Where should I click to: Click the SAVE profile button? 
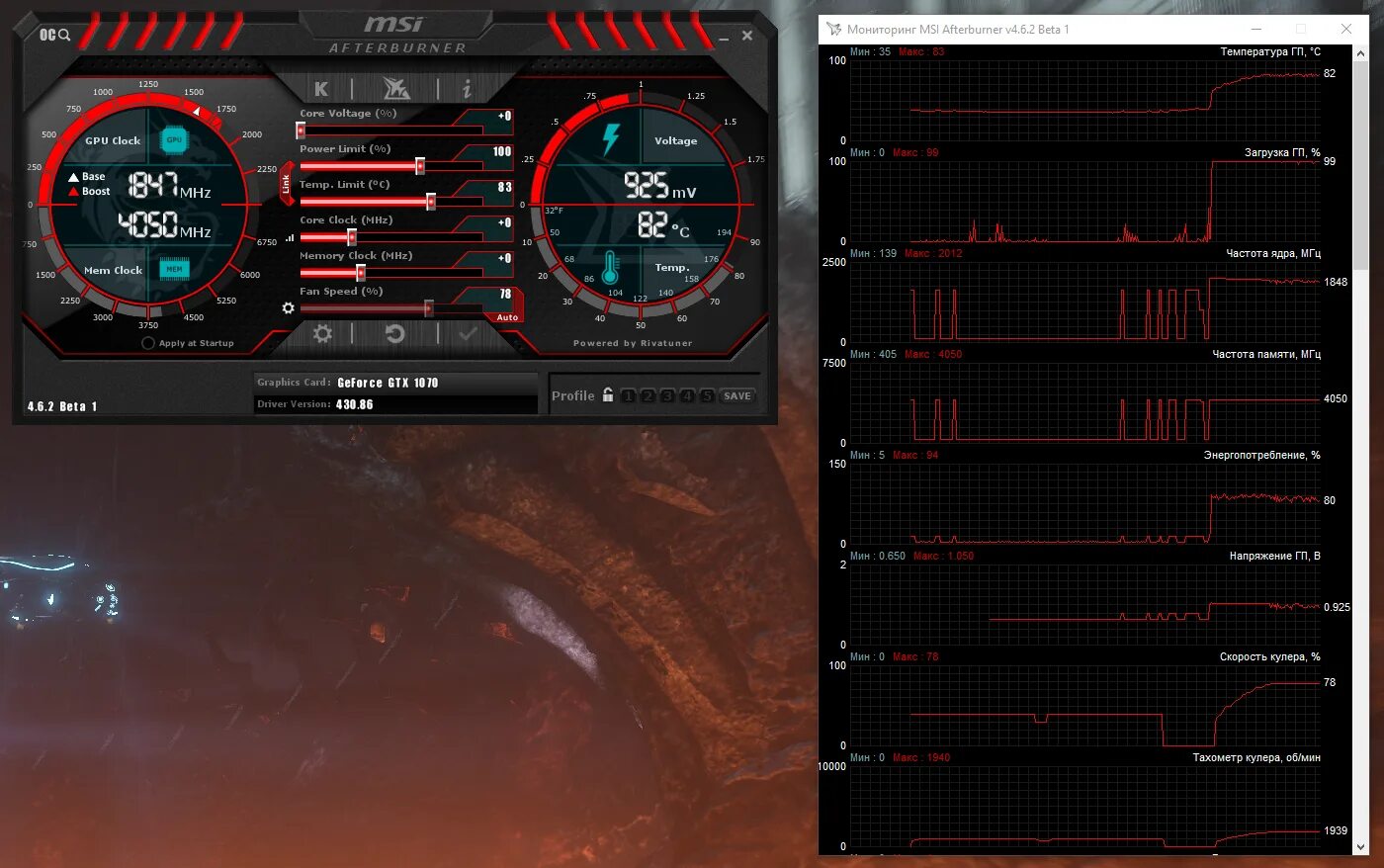[737, 395]
